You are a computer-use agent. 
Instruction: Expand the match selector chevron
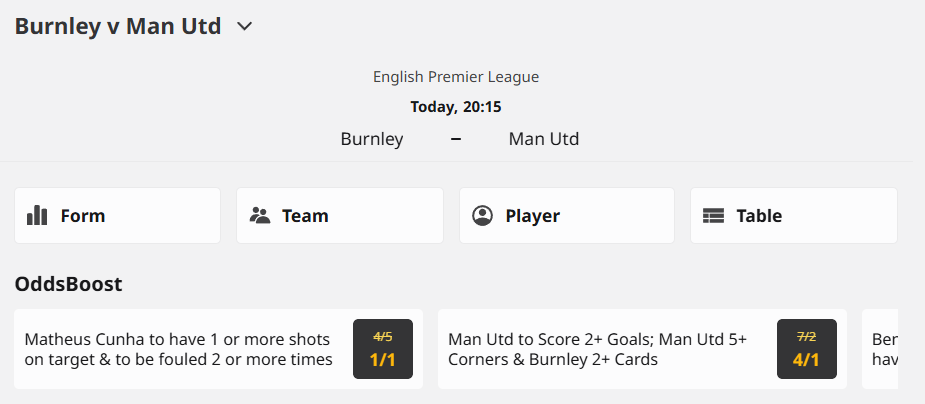244,27
